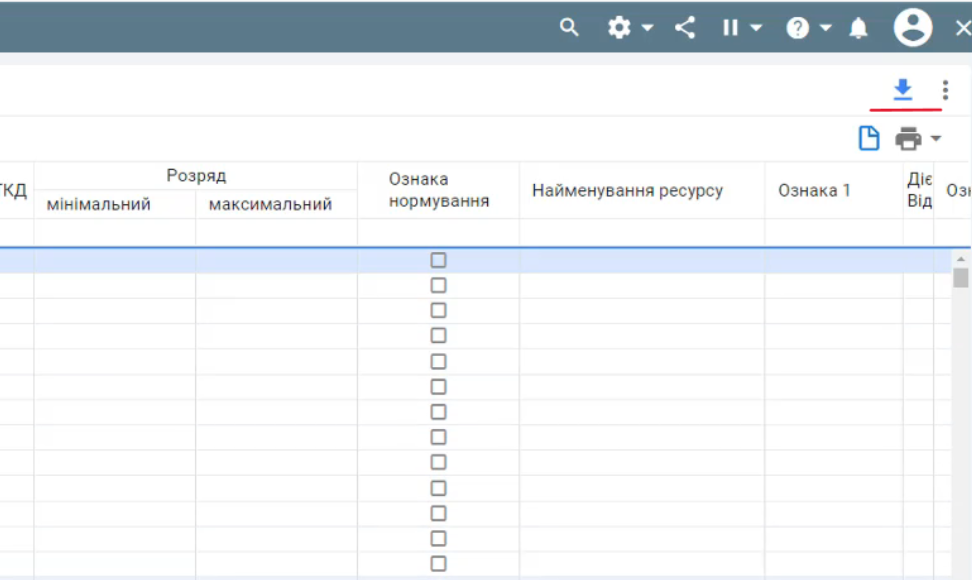The height and width of the screenshot is (580, 972).
Task: Toggle the eighth row's Ознака нормування checkbox
Action: click(x=438, y=437)
